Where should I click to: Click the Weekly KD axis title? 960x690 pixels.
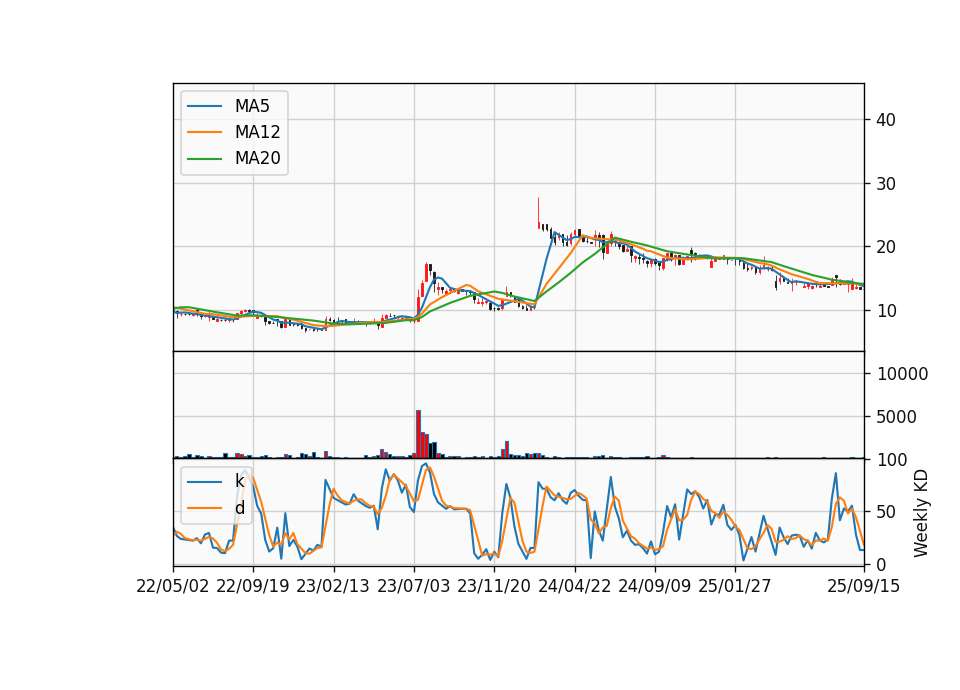(921, 513)
